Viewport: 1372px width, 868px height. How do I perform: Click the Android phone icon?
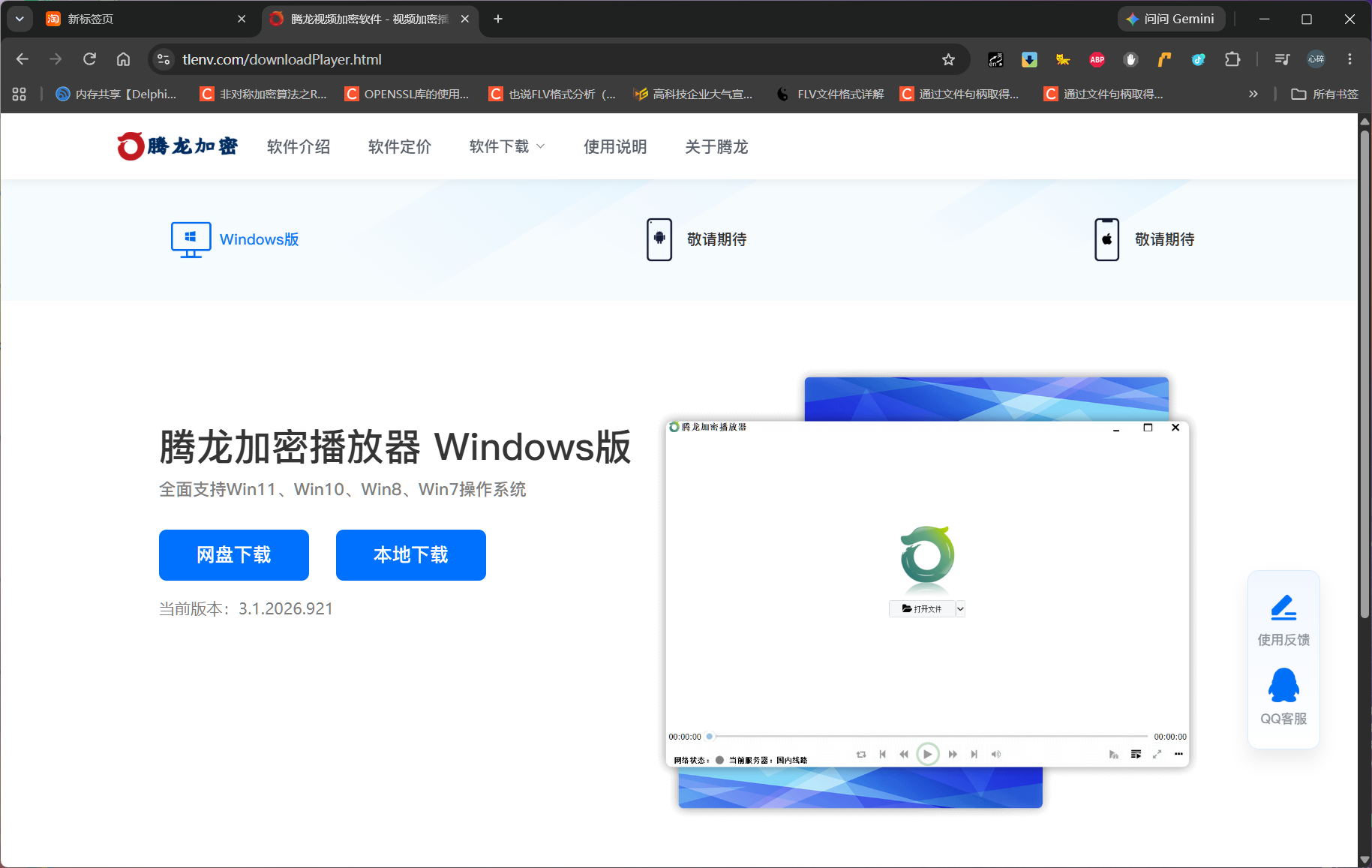click(x=659, y=239)
